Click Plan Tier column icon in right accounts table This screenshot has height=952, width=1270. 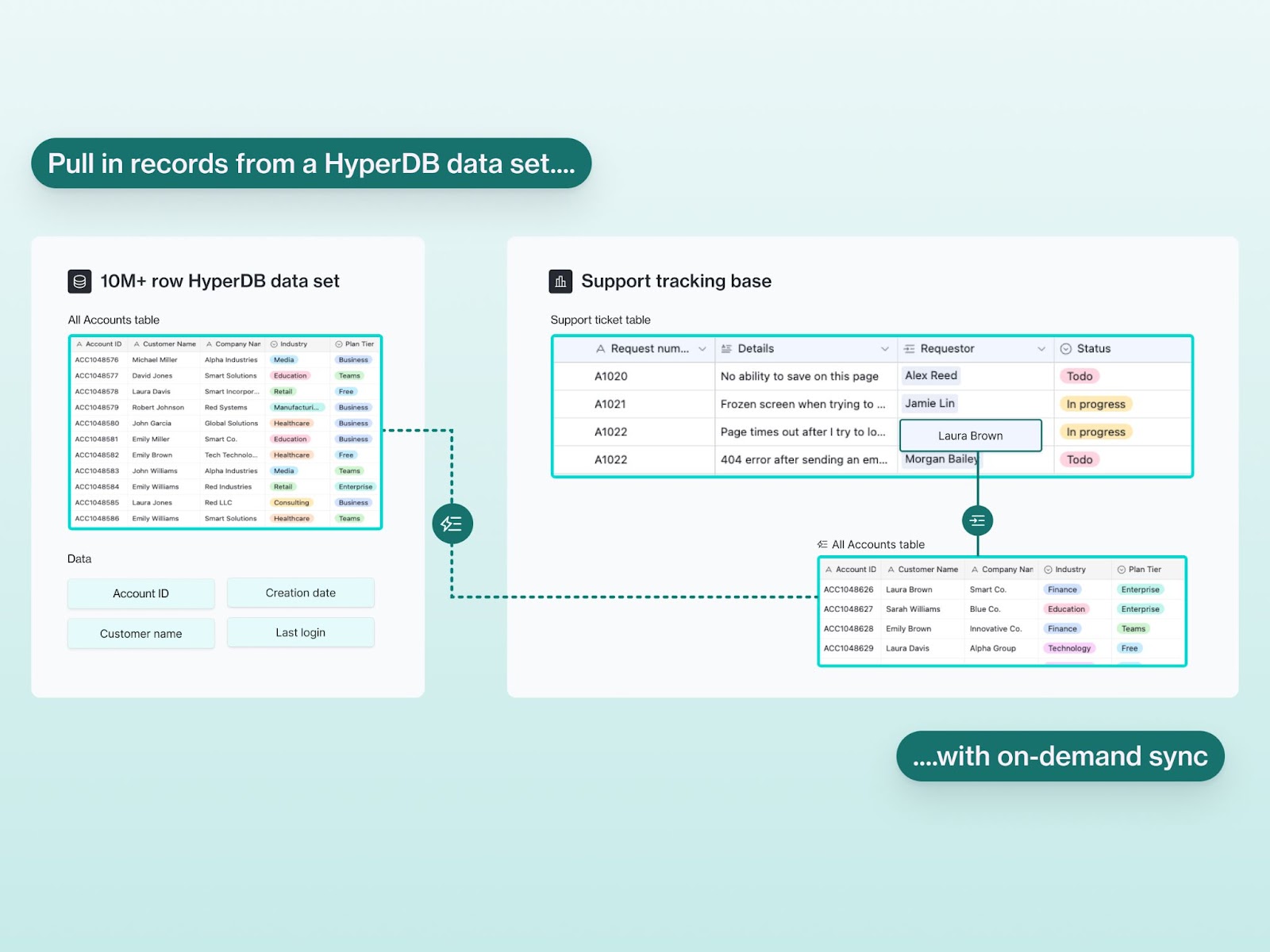click(1122, 570)
